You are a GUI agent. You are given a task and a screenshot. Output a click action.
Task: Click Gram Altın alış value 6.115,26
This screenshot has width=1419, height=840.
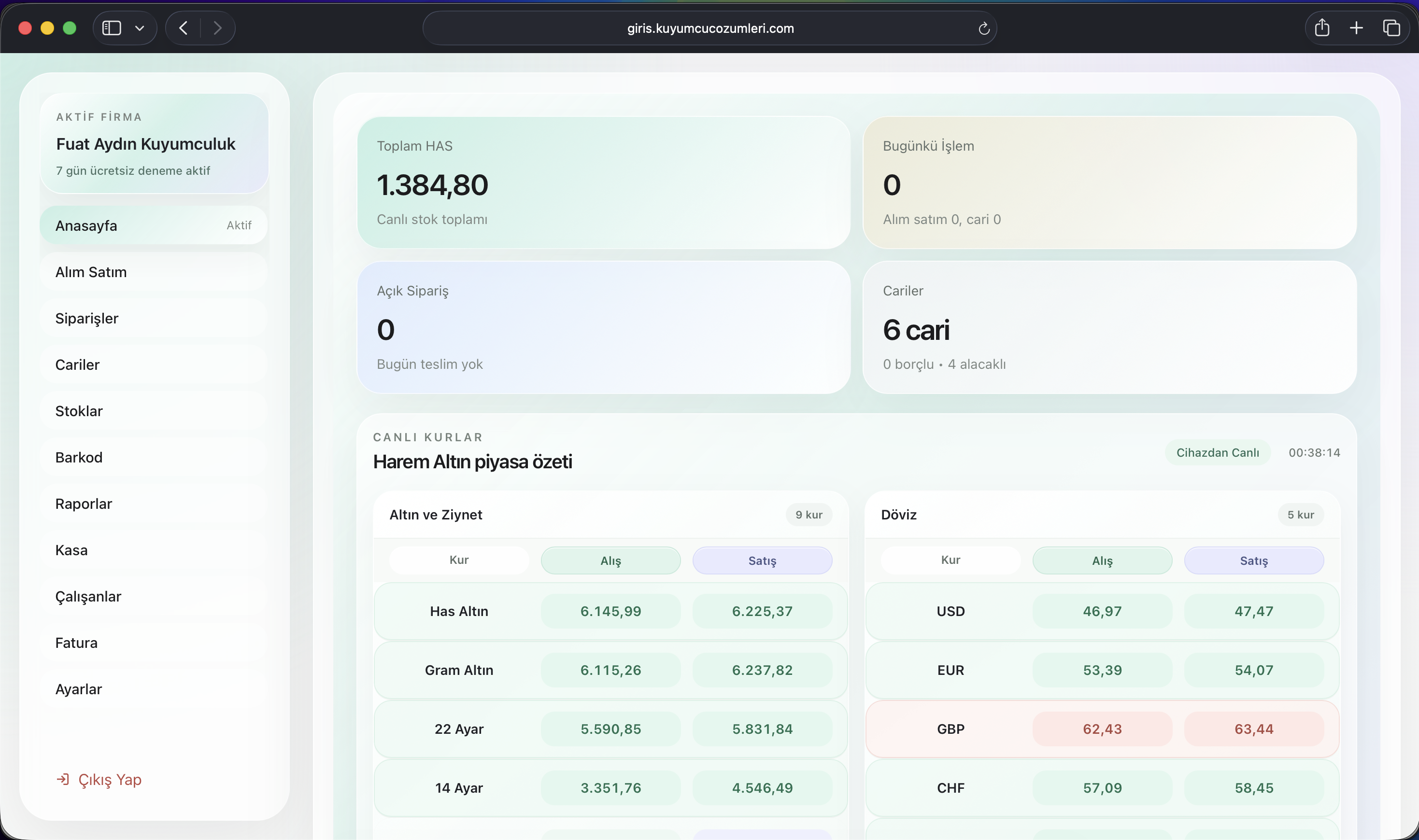click(610, 670)
